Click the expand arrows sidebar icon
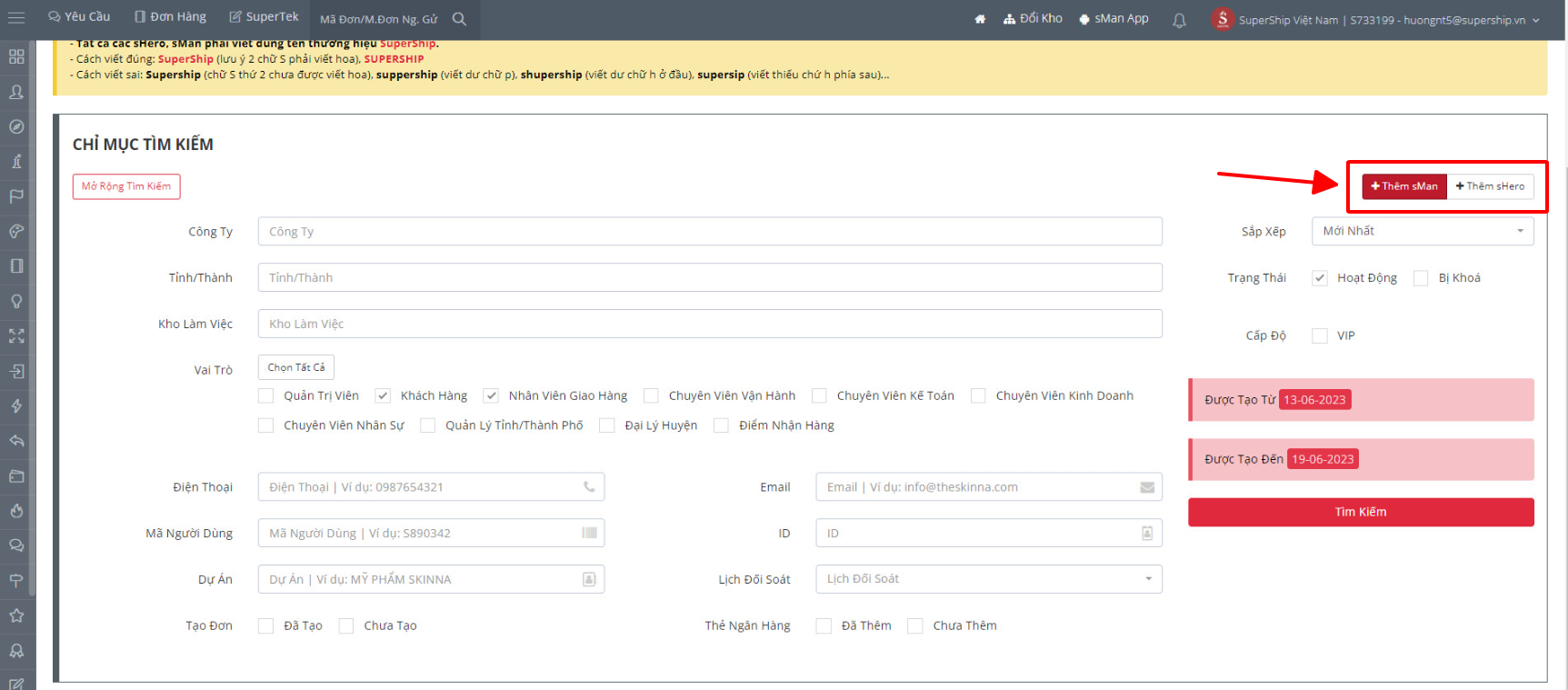Image resolution: width=1568 pixels, height=690 pixels. point(16,336)
